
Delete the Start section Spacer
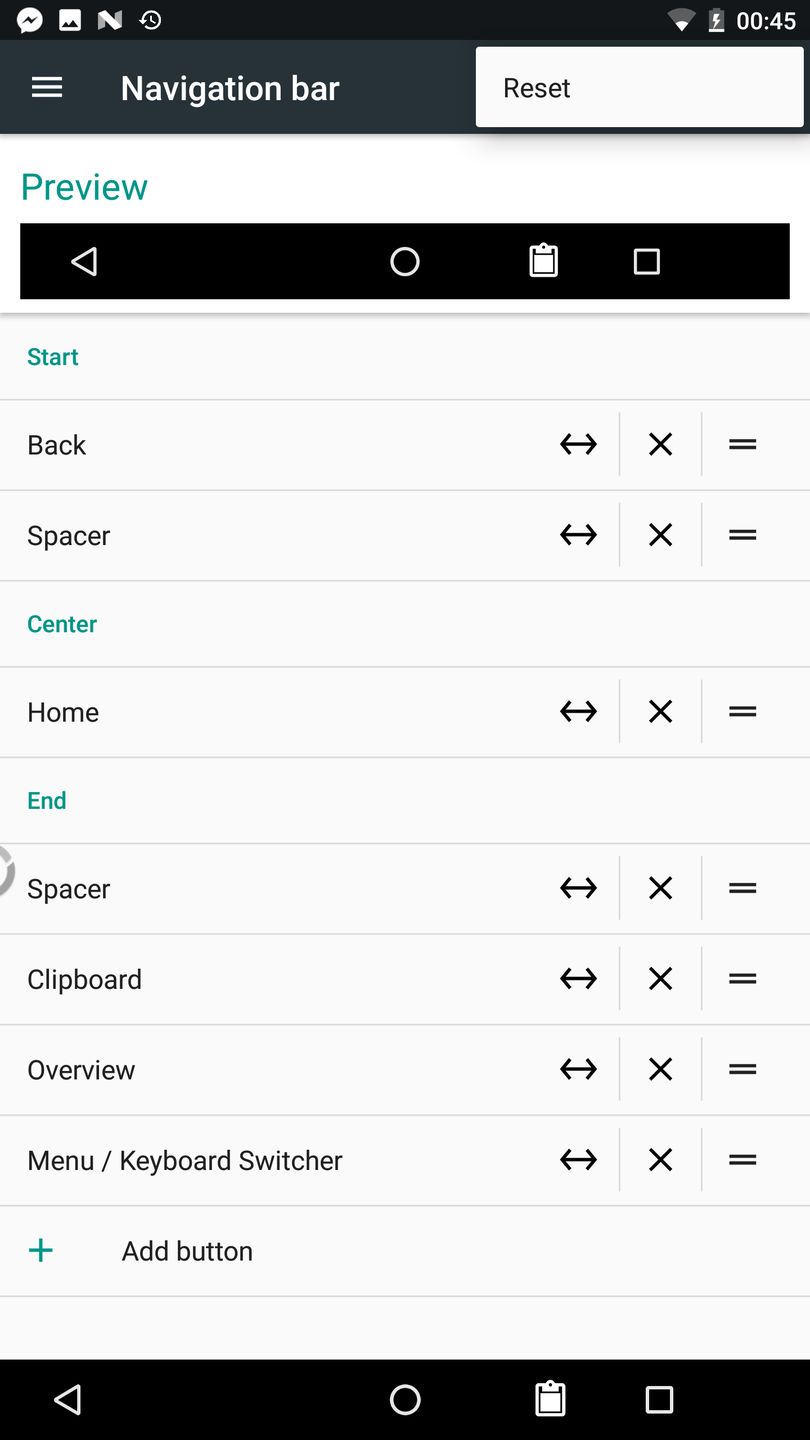click(660, 535)
